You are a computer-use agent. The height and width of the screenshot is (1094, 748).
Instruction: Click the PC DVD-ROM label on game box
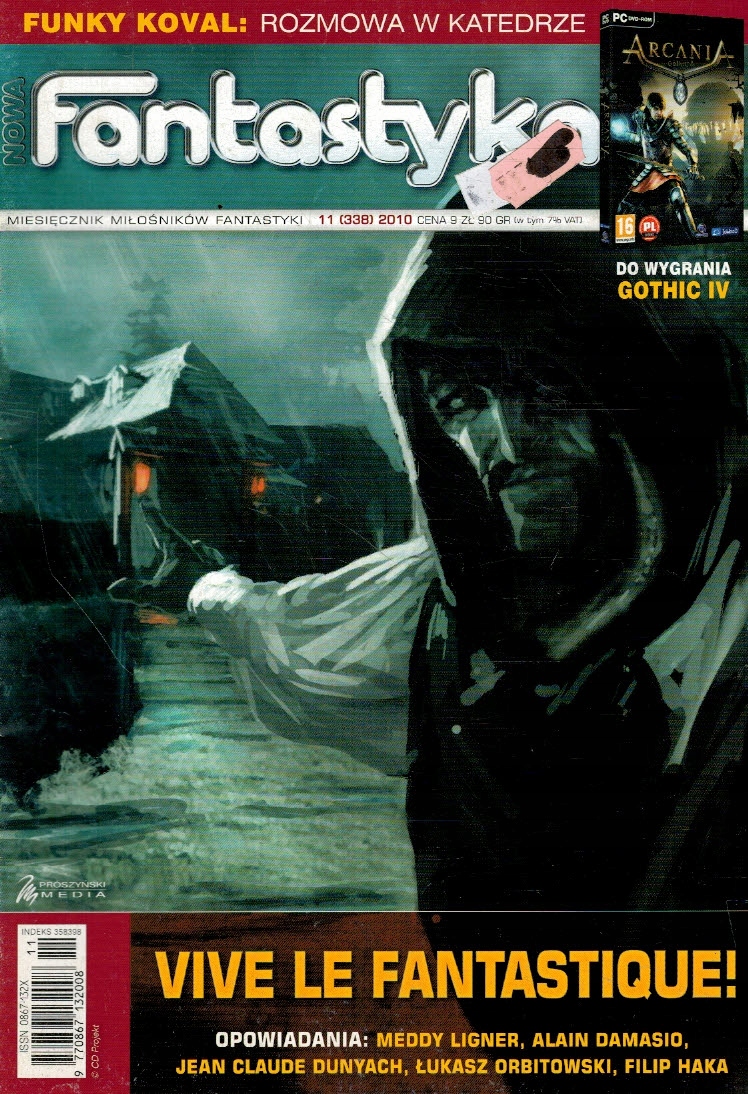pos(632,20)
